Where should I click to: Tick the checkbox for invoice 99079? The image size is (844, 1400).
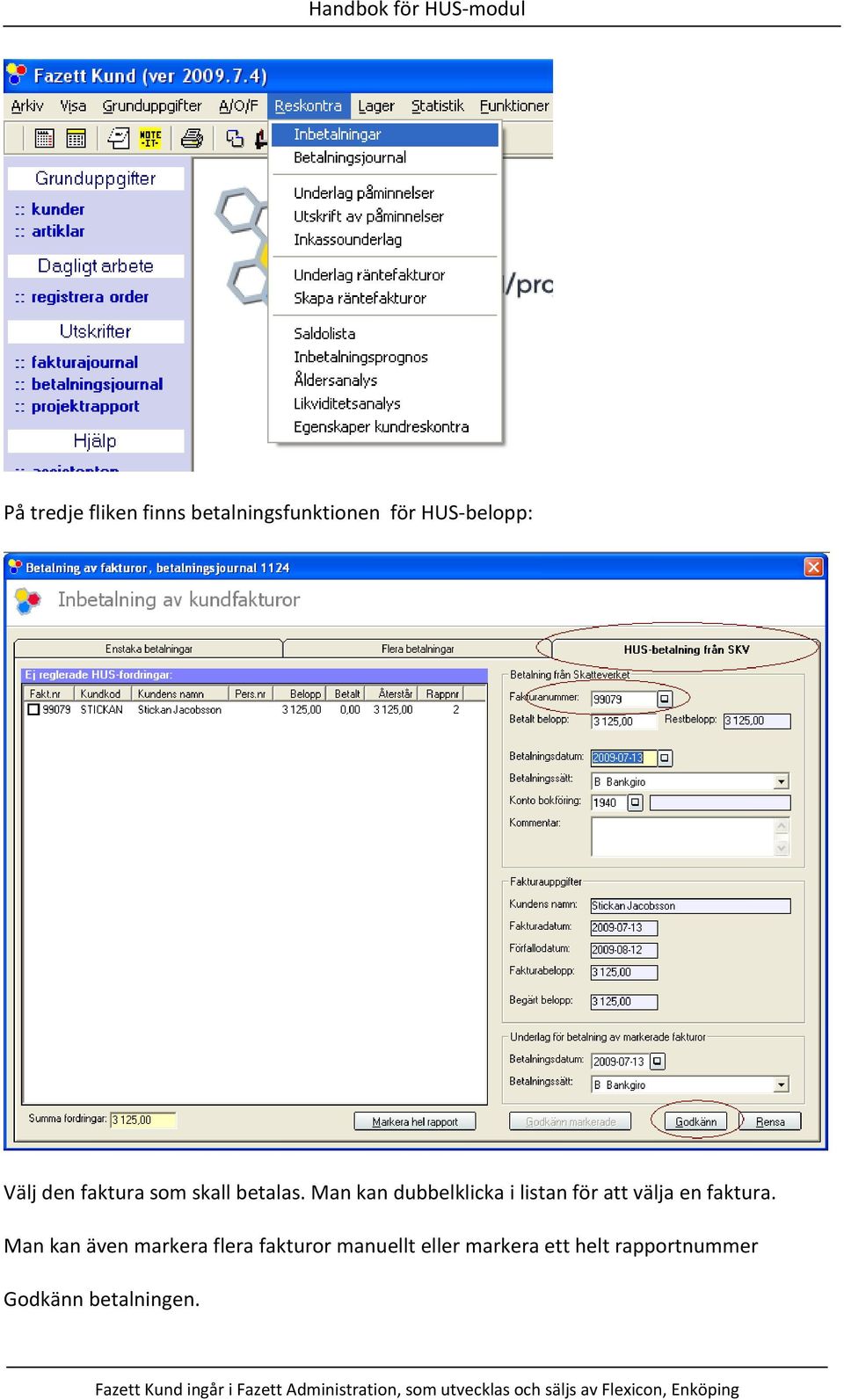click(x=33, y=710)
